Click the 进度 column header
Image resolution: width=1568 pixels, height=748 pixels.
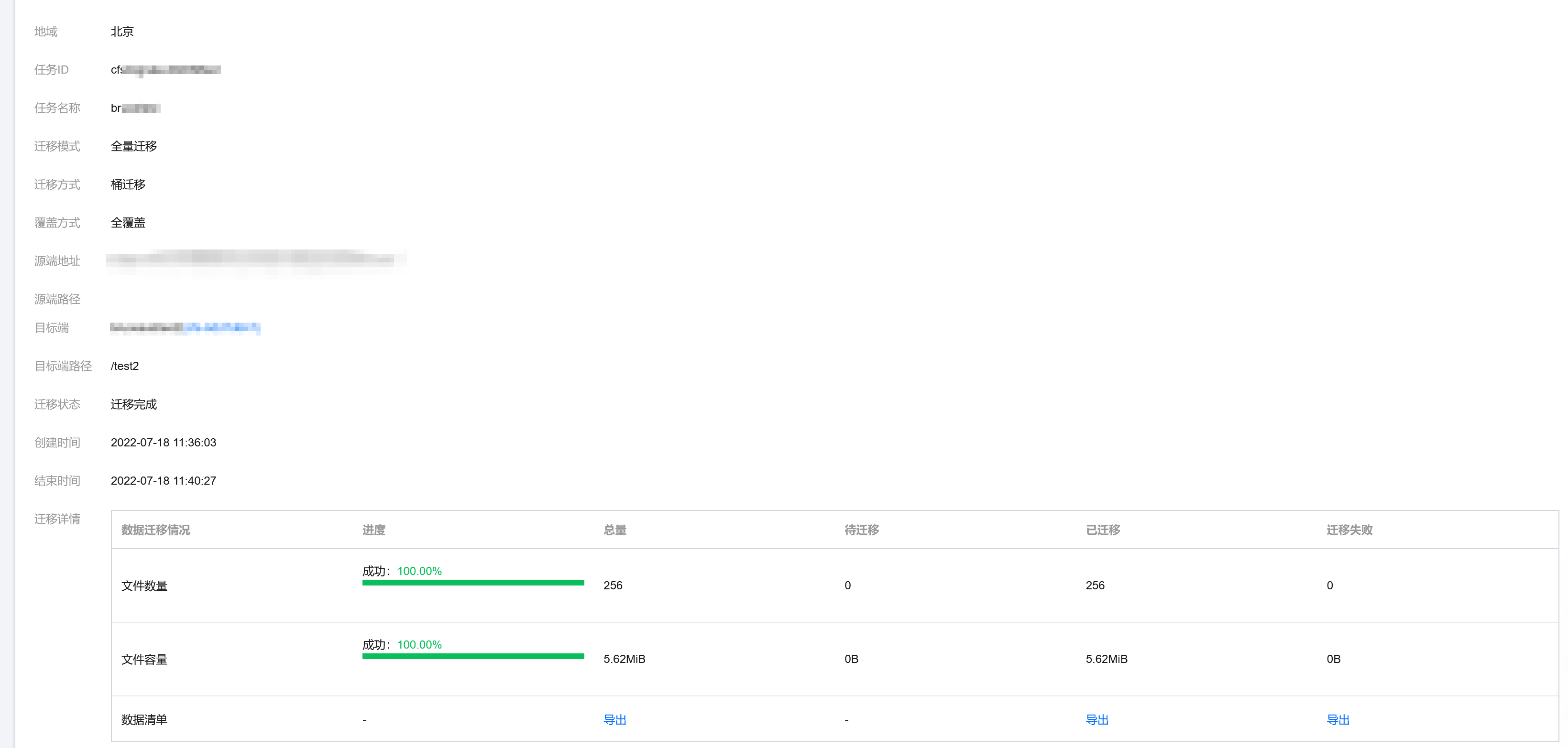click(x=373, y=530)
